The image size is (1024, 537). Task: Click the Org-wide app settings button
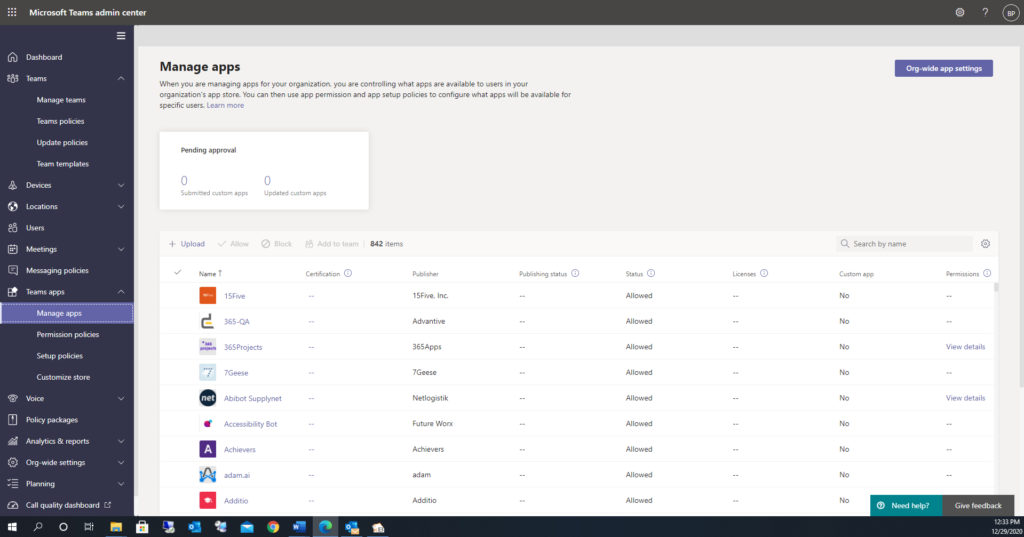(x=944, y=69)
